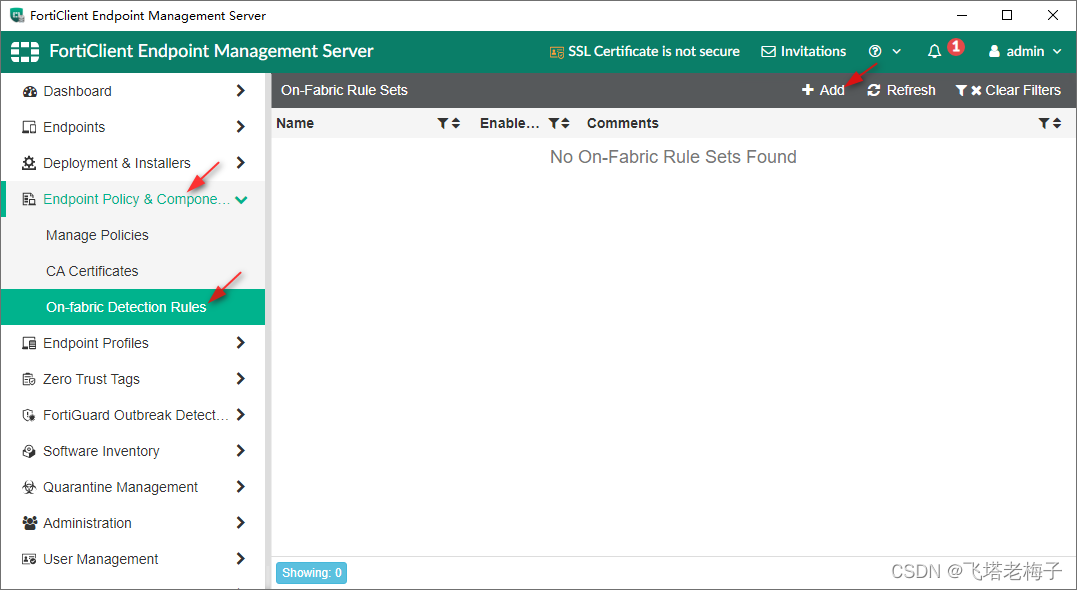This screenshot has height=590, width=1077.
Task: Expand the Deployment & Installers chevron
Action: tap(240, 163)
